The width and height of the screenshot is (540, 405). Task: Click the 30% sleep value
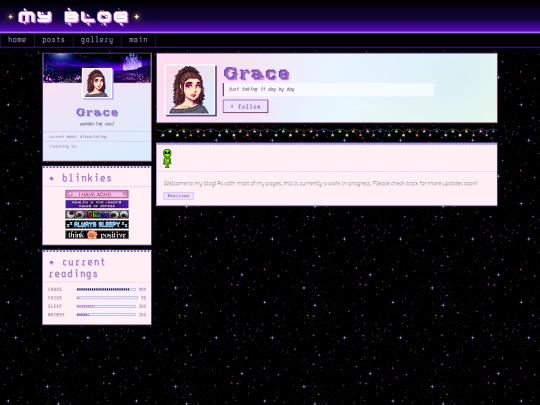pyautogui.click(x=143, y=306)
